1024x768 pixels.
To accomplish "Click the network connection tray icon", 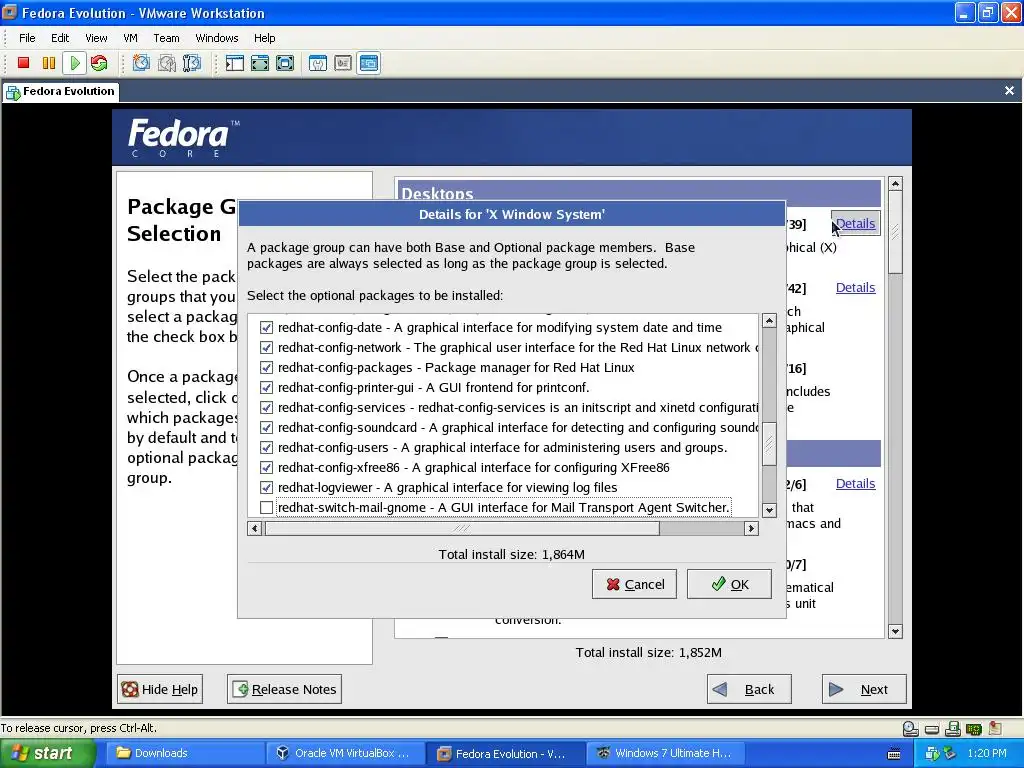I will point(949,753).
